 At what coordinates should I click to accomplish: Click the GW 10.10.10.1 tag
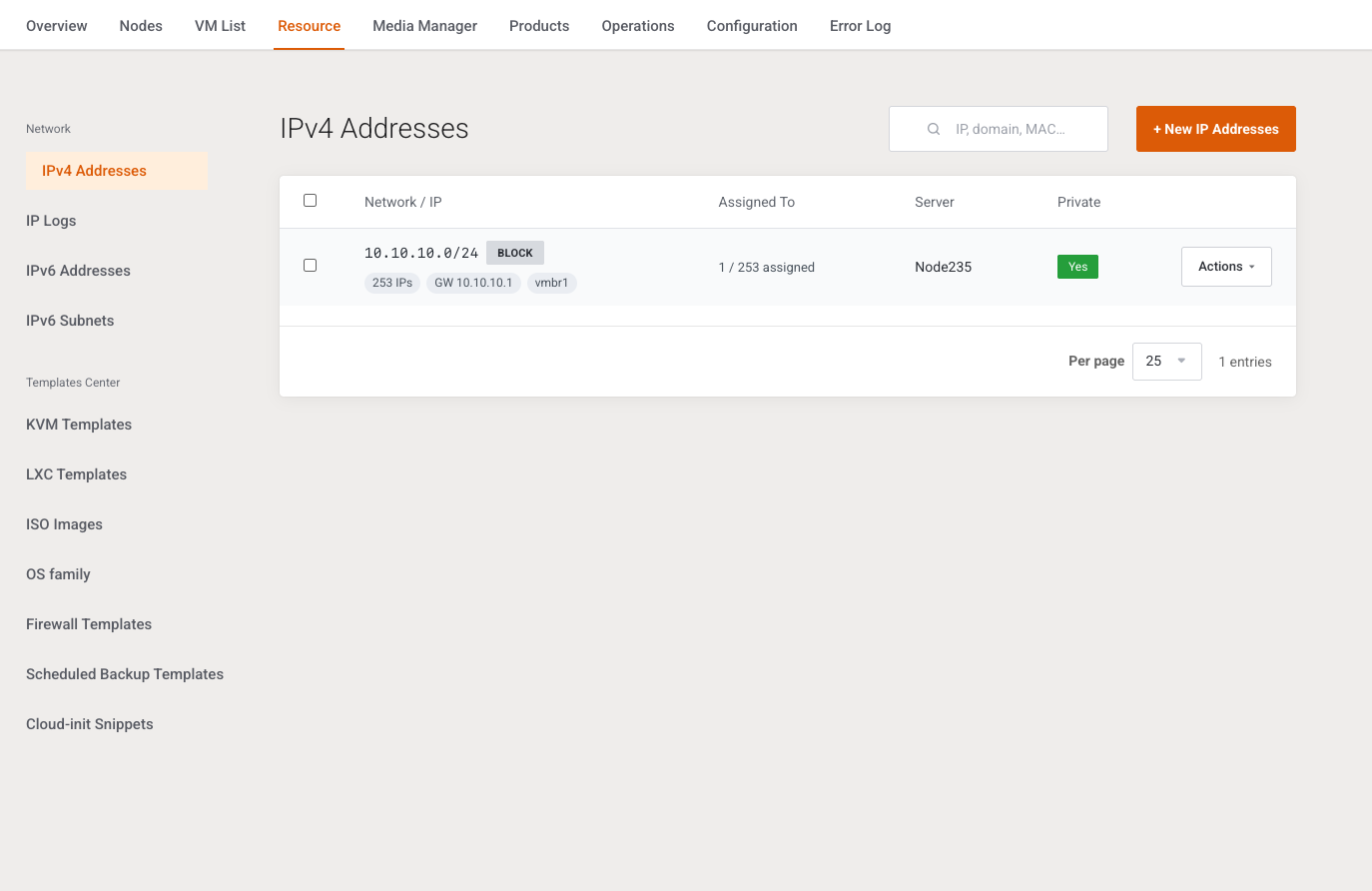tap(473, 283)
